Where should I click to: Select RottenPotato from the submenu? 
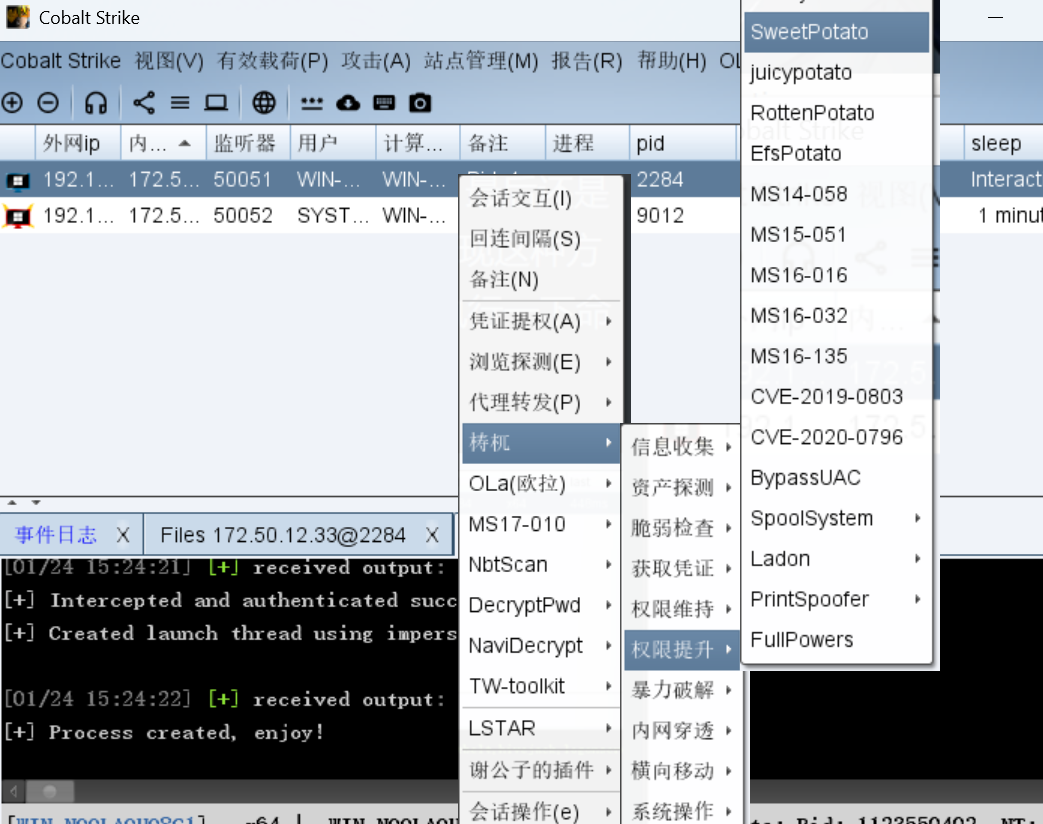point(837,113)
